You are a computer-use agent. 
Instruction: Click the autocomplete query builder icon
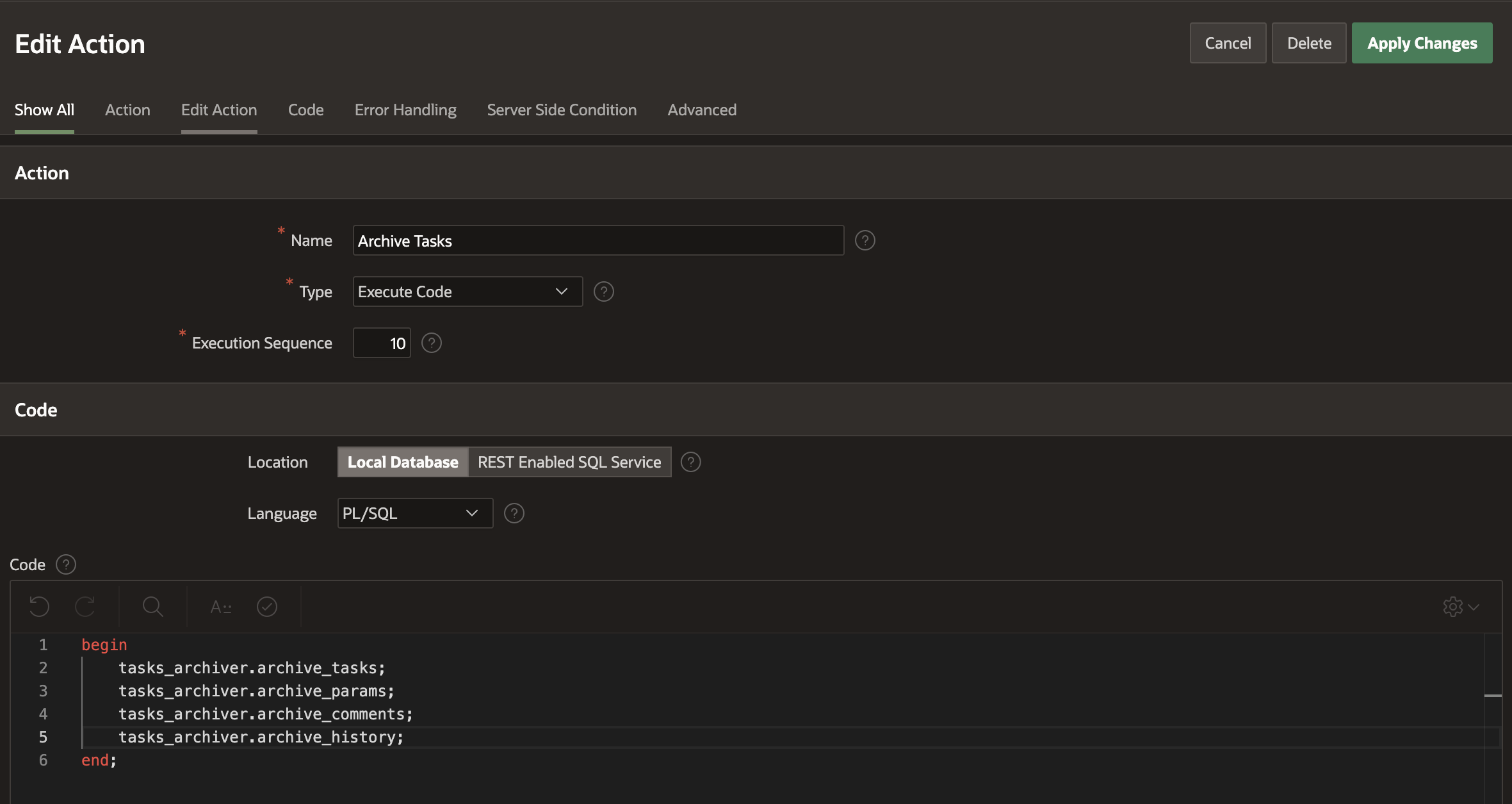[221, 606]
